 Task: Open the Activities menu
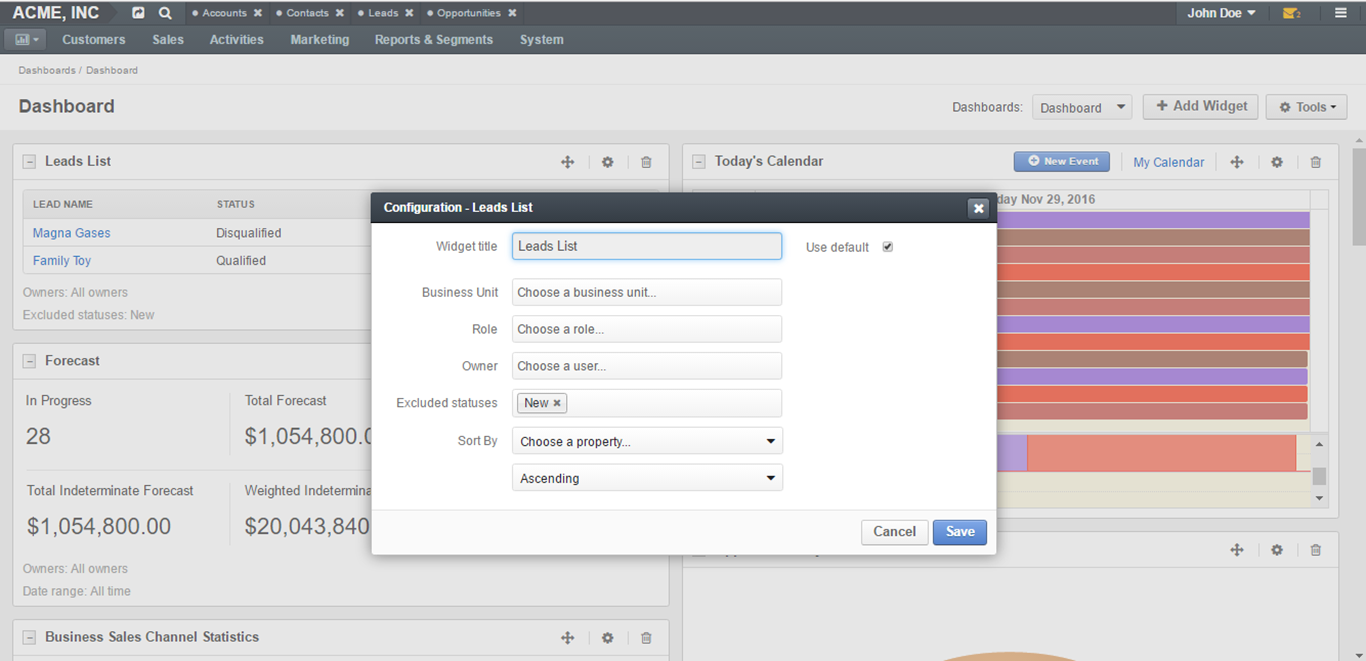[x=237, y=40]
